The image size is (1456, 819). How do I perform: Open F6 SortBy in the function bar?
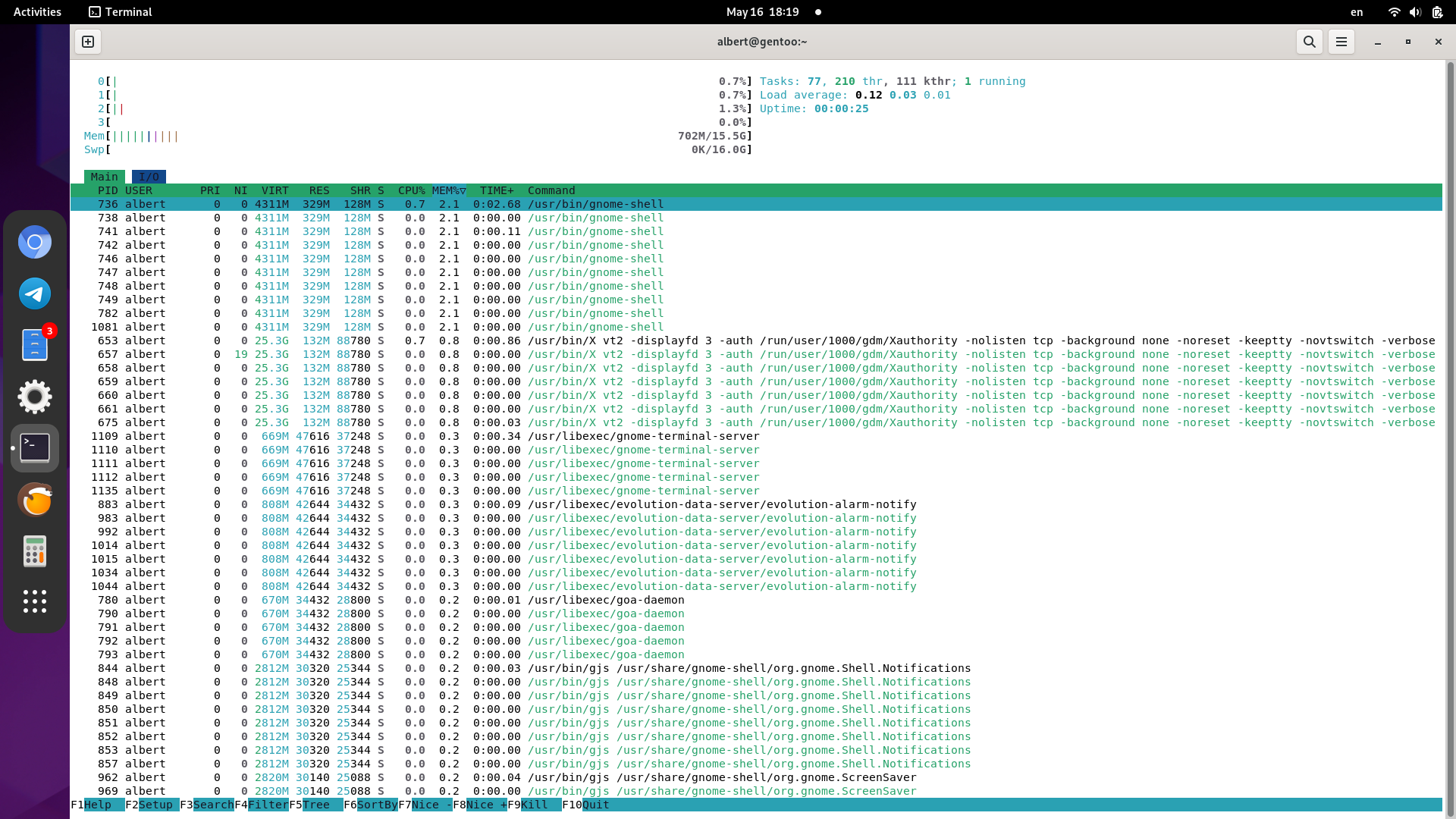(x=371, y=805)
